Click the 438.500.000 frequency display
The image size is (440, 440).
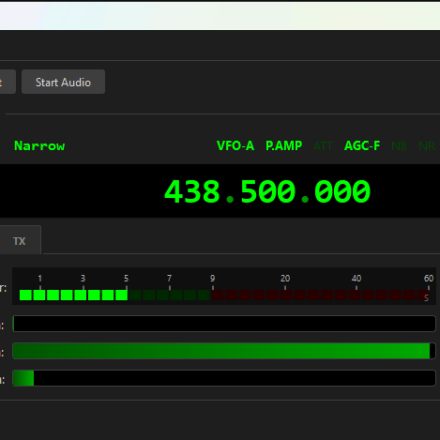[x=267, y=191]
